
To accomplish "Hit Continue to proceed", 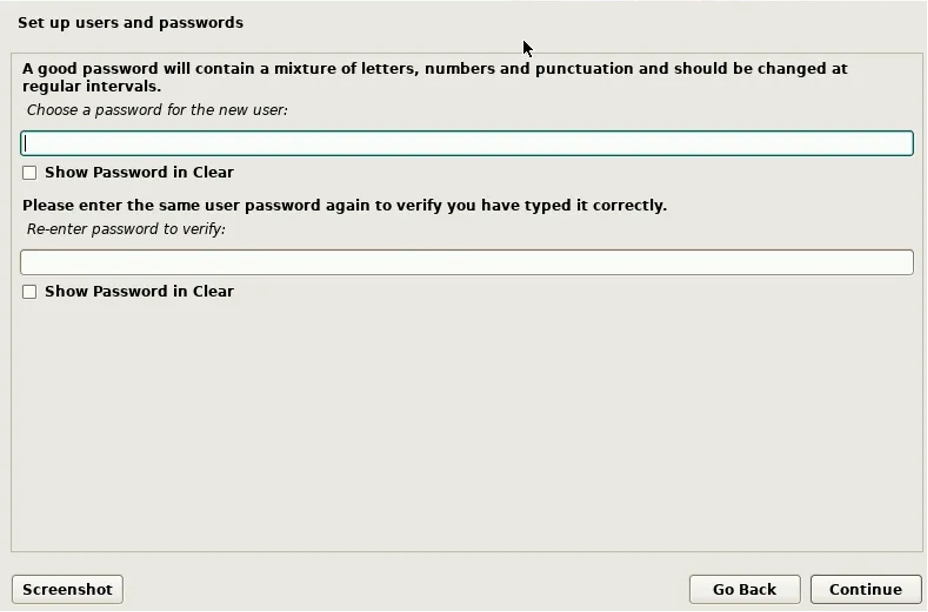I will coord(865,589).
